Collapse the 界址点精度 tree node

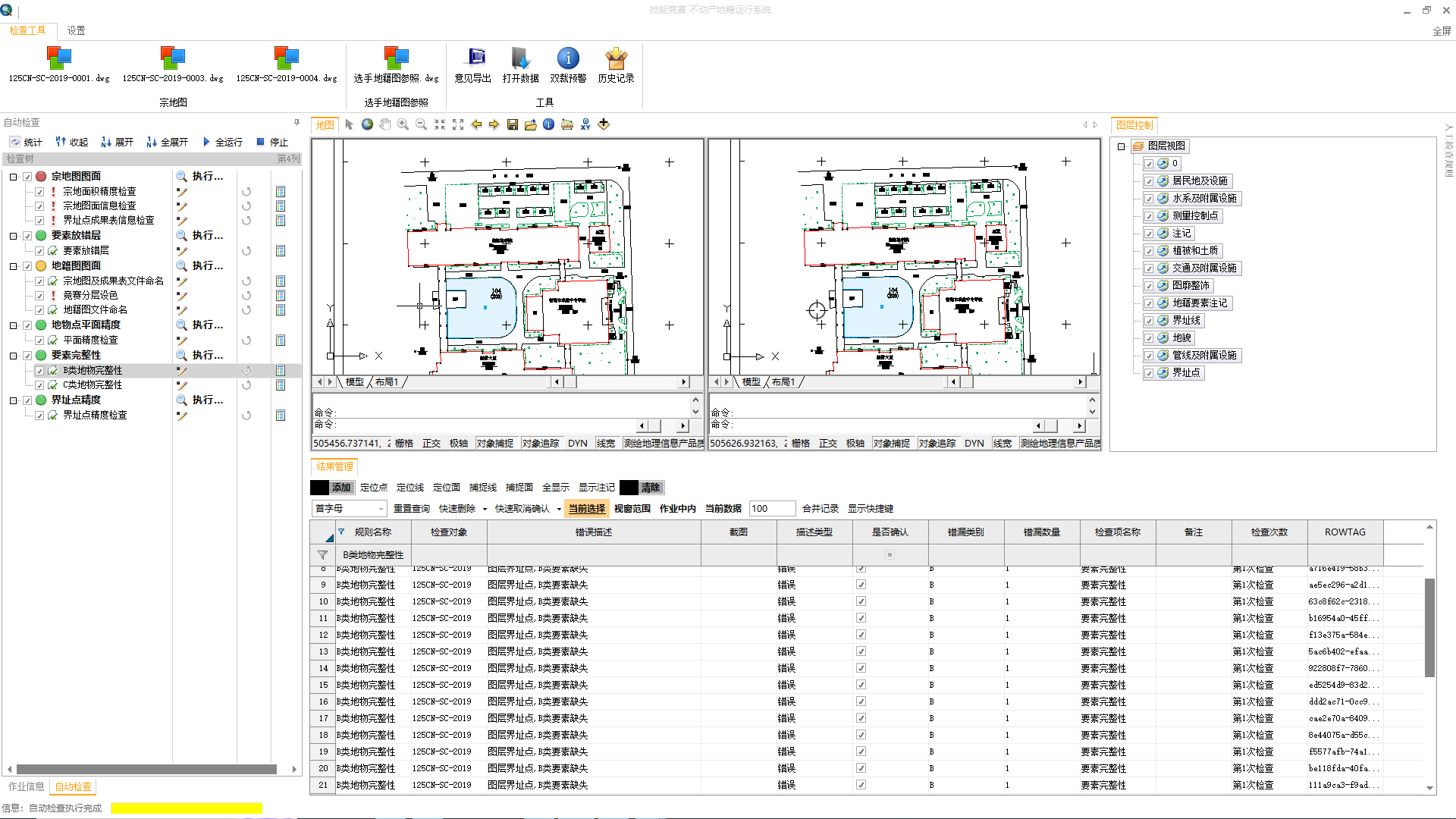tap(13, 400)
